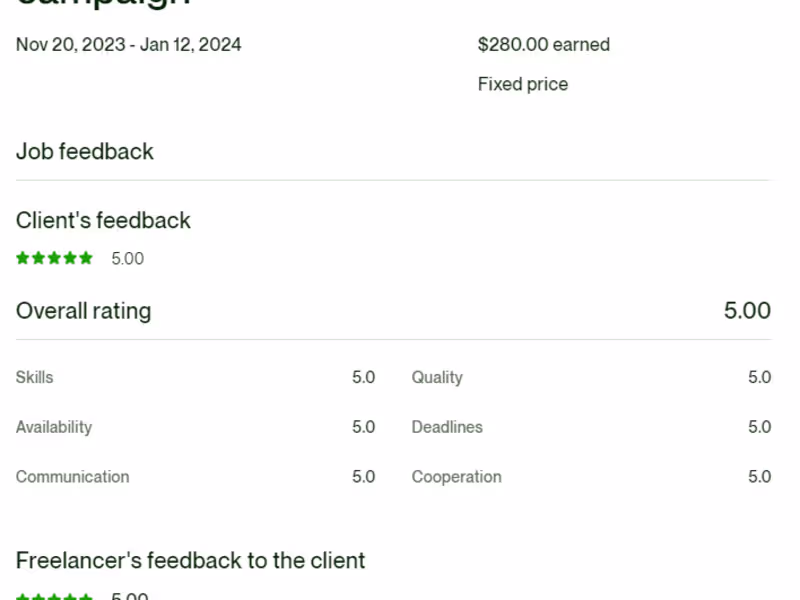Click the Nov 20, 2023 - Jan 12, 2024 date range
Image resolution: width=800 pixels, height=600 pixels.
[129, 45]
